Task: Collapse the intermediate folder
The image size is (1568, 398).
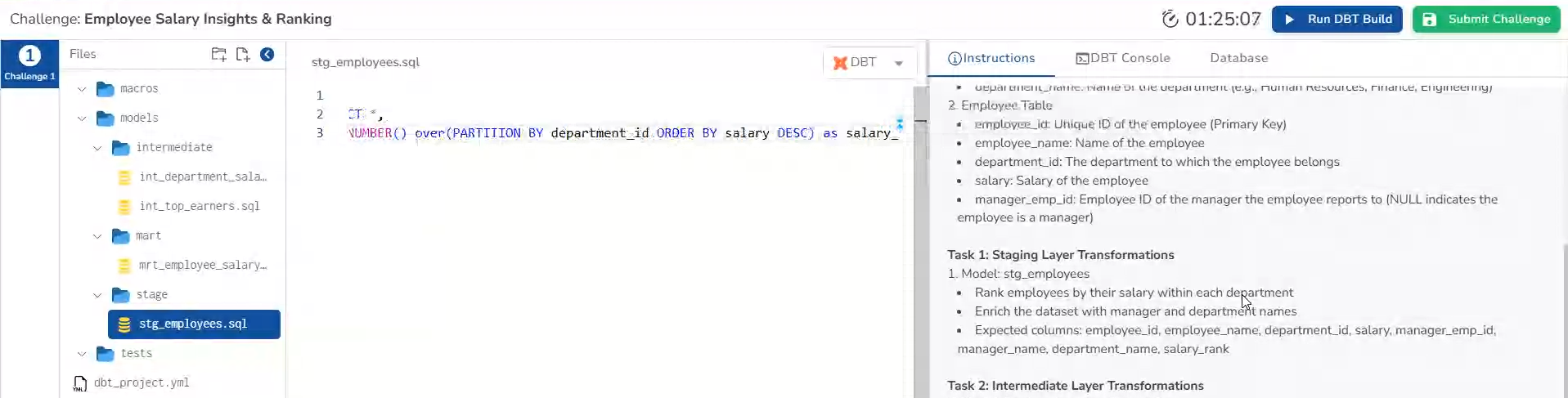Action: (x=97, y=148)
